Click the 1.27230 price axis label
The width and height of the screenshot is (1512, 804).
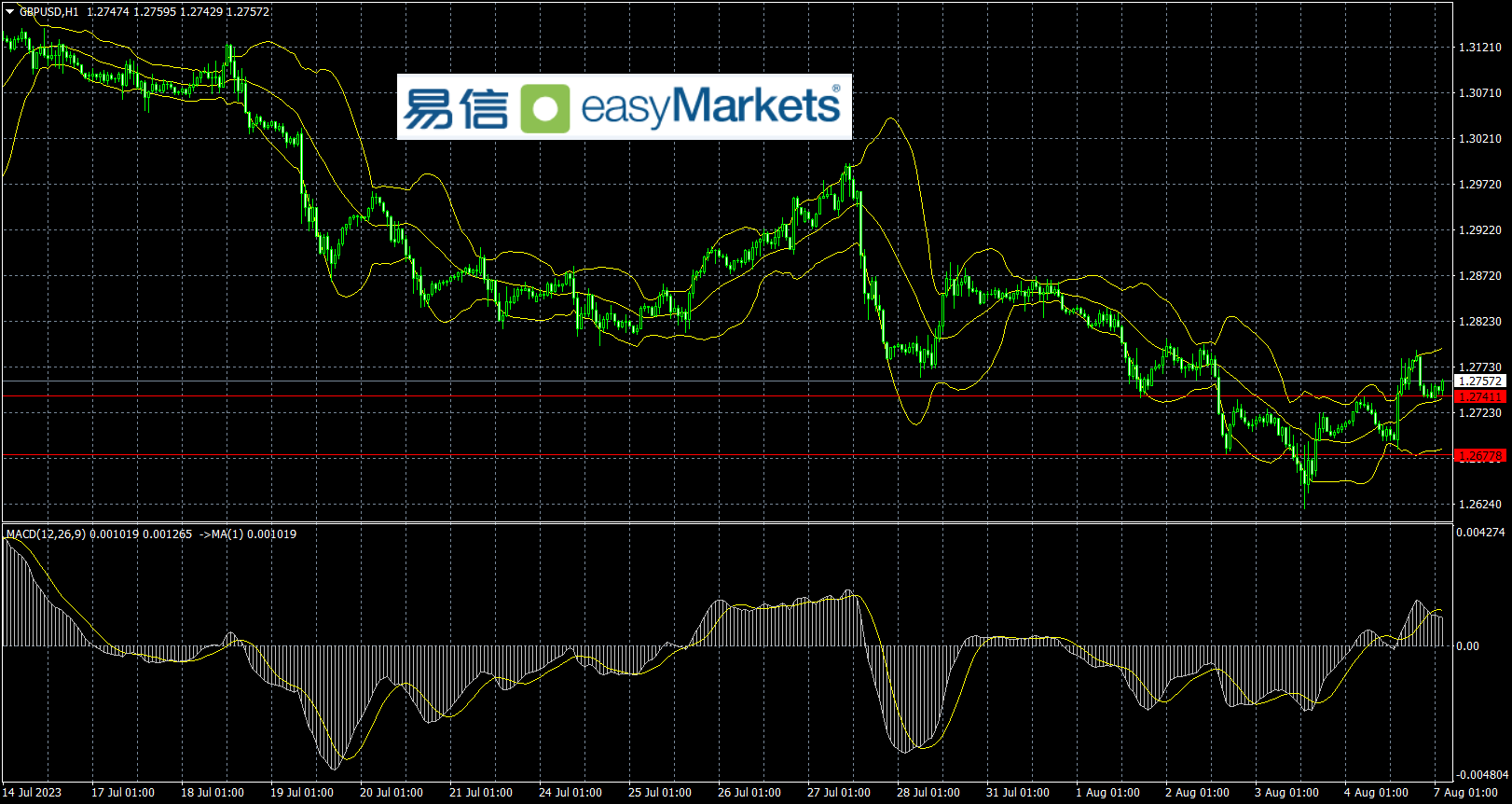tap(1480, 412)
